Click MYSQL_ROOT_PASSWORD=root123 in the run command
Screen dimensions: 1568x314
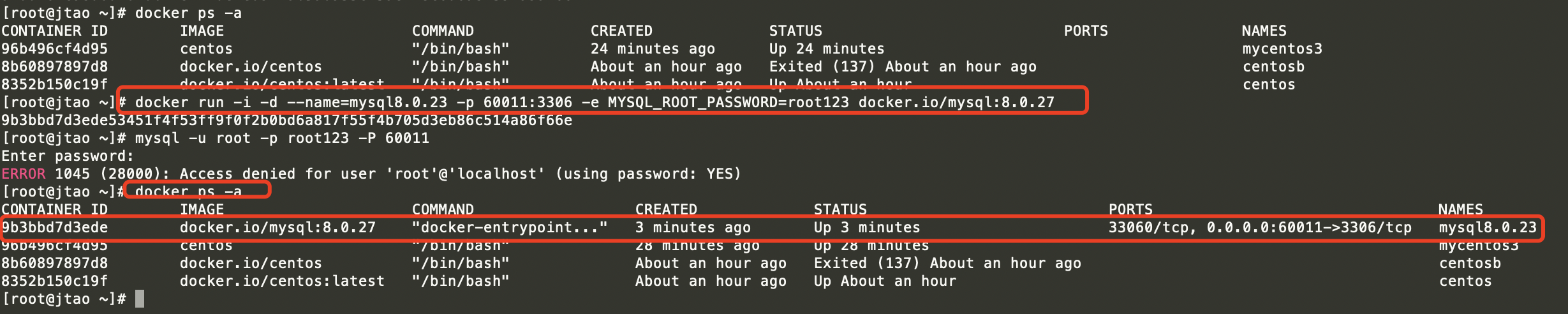728,102
